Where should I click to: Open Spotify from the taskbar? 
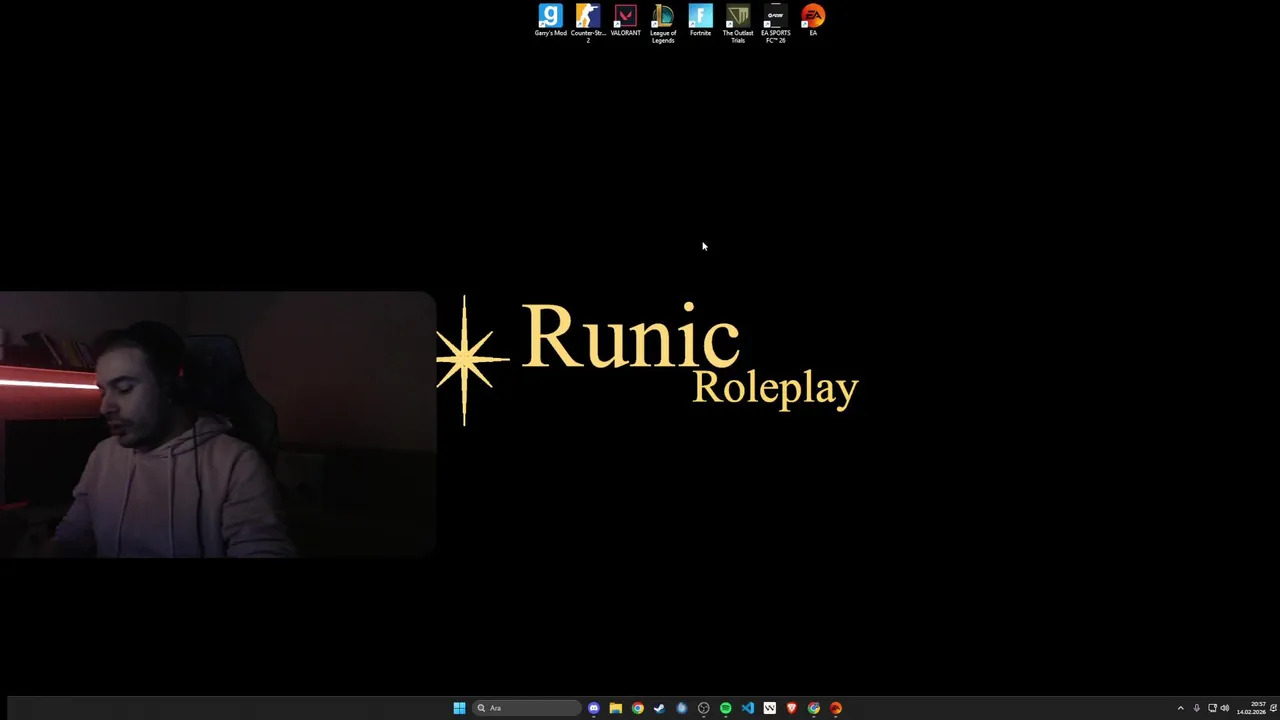click(725, 708)
